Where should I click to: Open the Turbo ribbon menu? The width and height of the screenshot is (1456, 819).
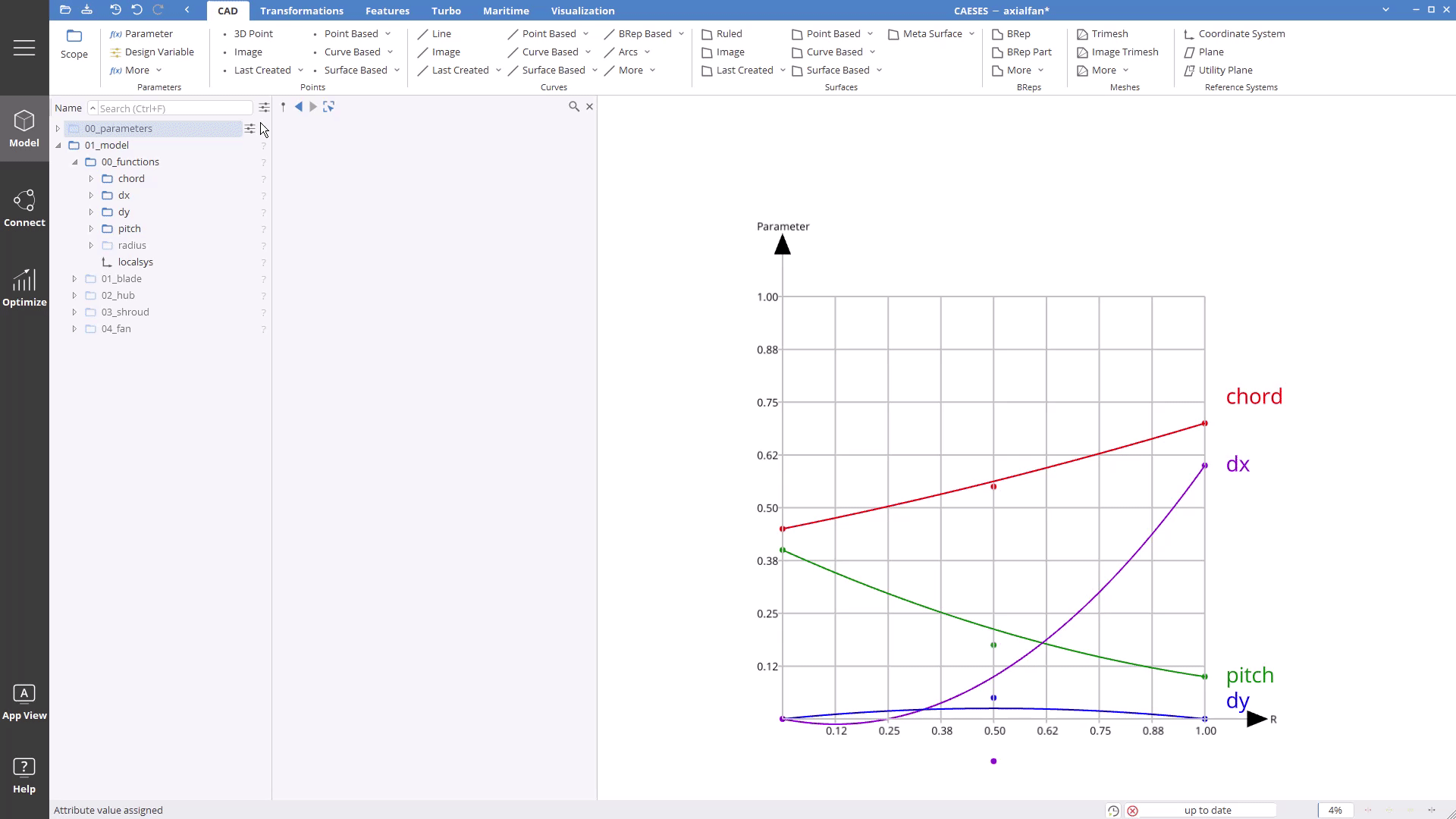point(446,10)
